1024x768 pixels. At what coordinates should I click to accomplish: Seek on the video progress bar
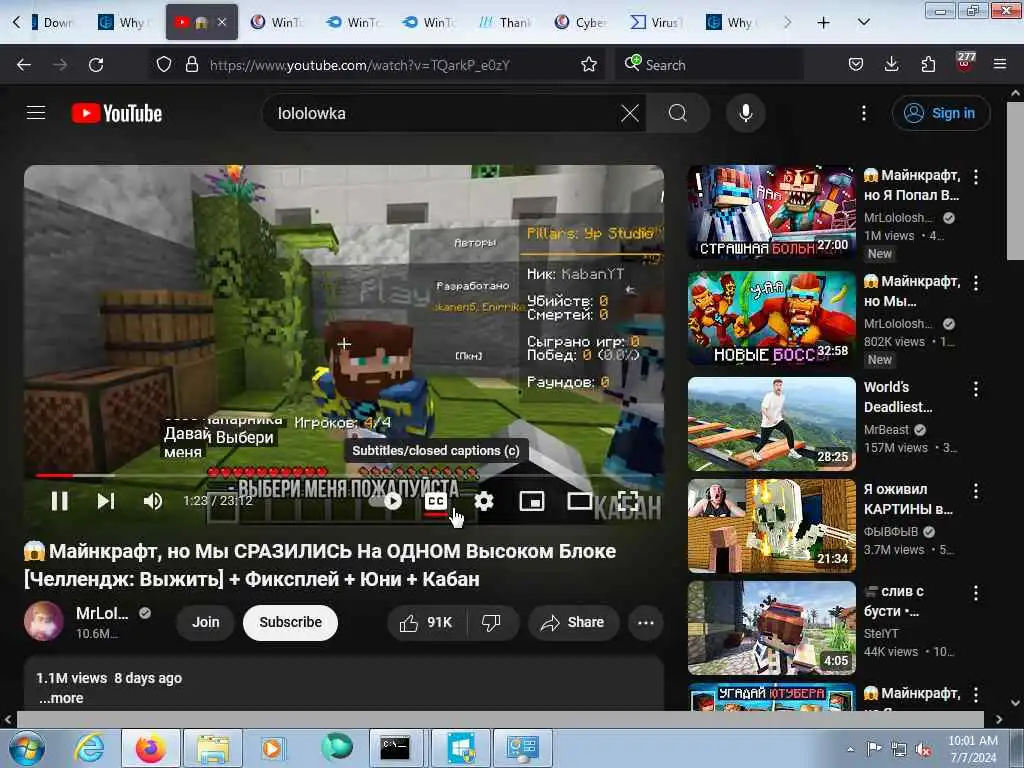pyautogui.click(x=344, y=475)
